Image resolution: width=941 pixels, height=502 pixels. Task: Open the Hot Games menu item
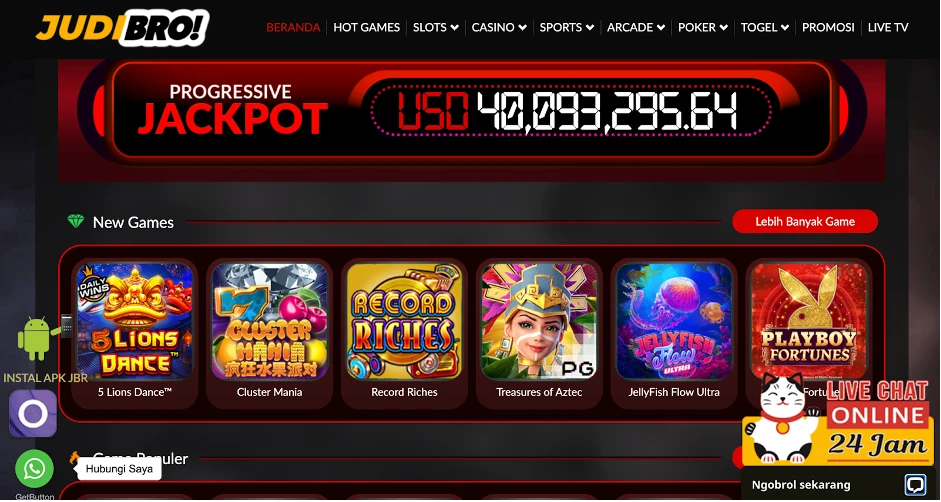click(366, 27)
